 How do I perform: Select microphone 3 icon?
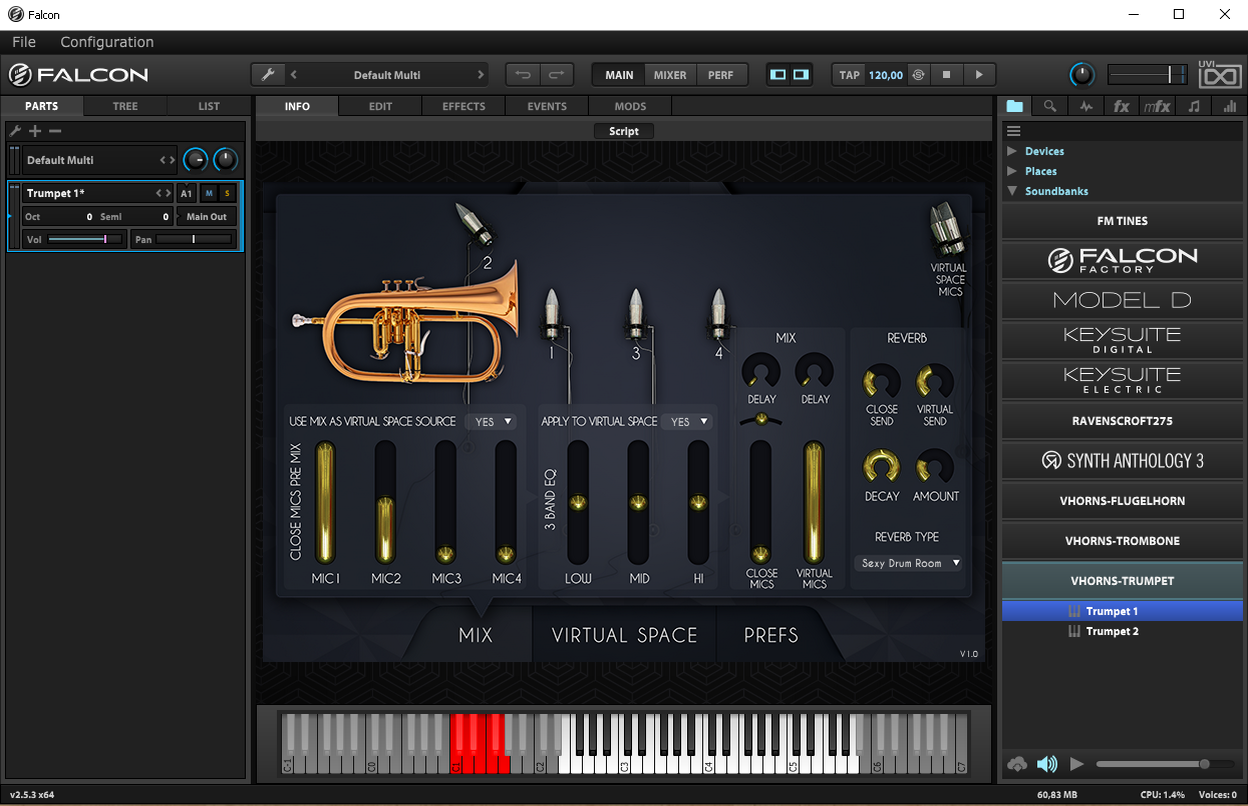coord(635,313)
